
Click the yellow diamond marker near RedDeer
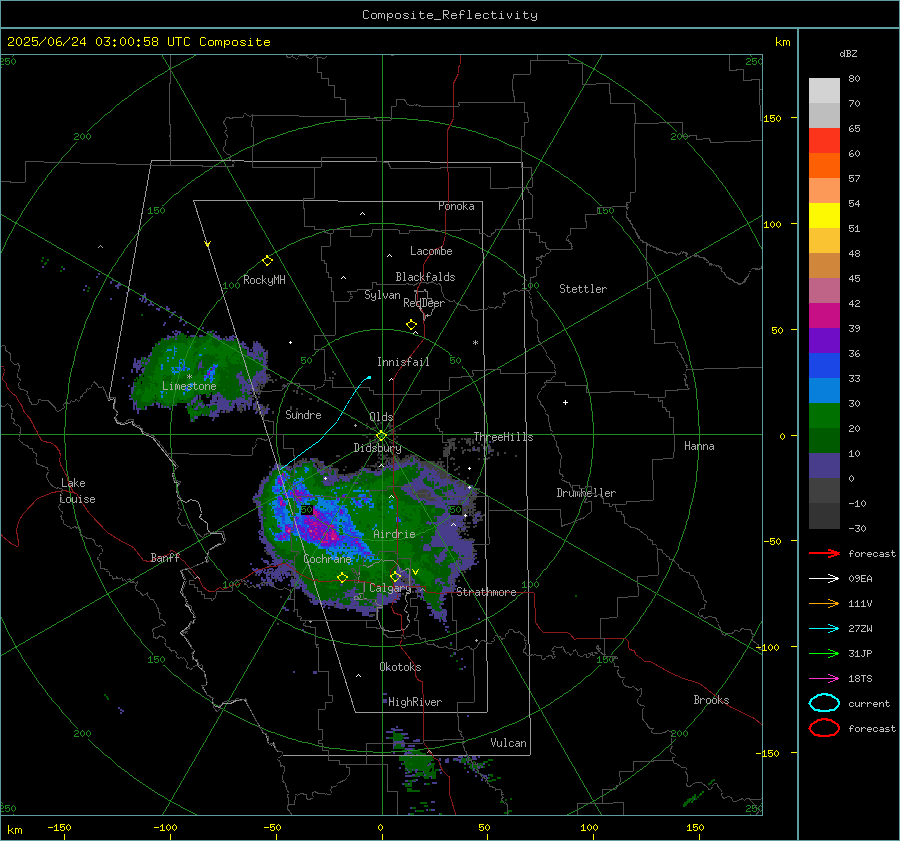(x=412, y=325)
